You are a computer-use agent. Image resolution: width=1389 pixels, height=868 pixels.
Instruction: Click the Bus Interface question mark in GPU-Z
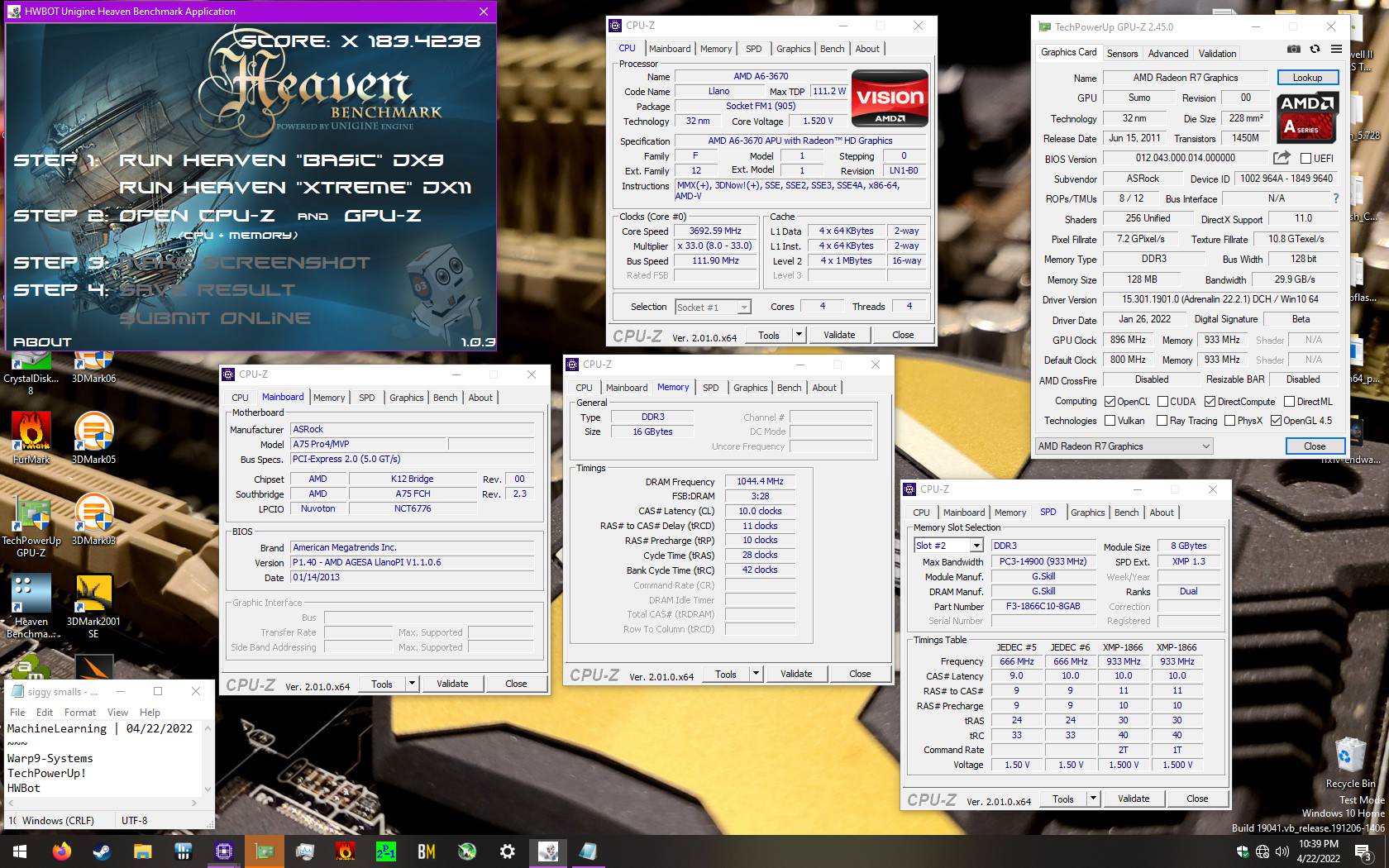pyautogui.click(x=1335, y=198)
